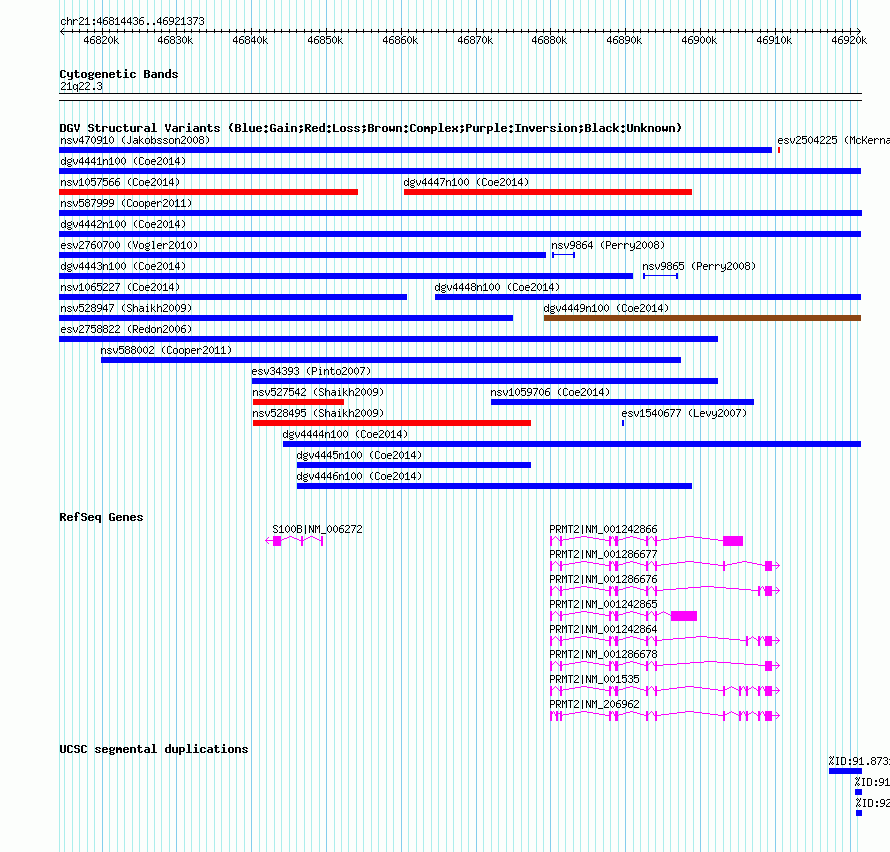The height and width of the screenshot is (852, 890).
Task: Click the red nsv528495 (Shaikh2009) loss bar
Action: coord(392,423)
